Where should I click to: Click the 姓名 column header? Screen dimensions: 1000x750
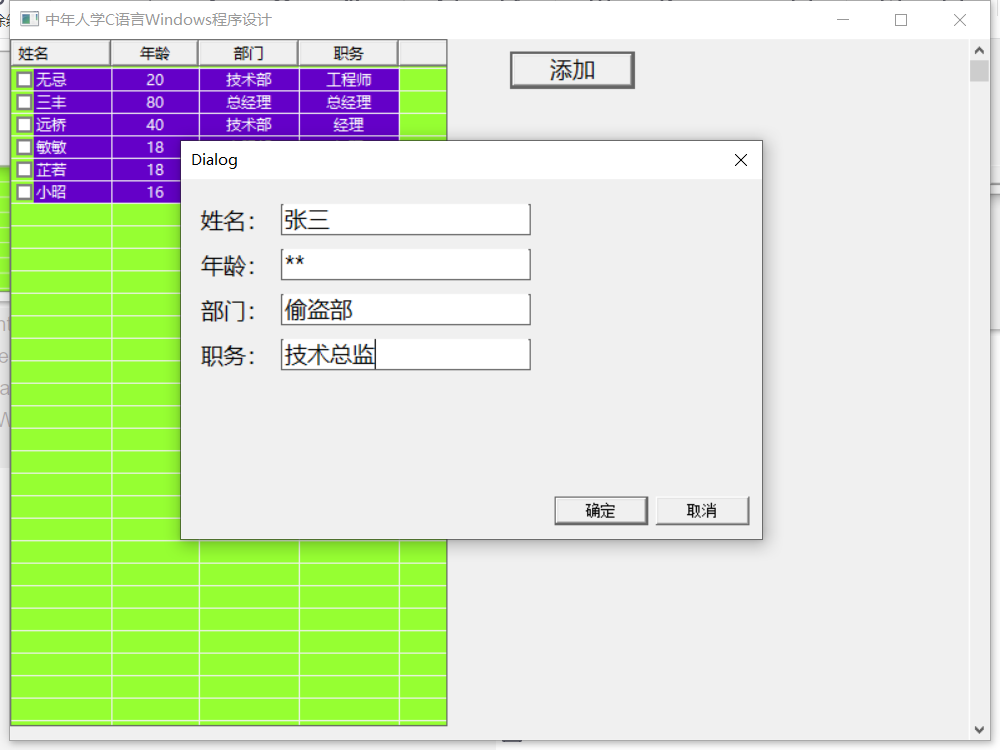[60, 52]
